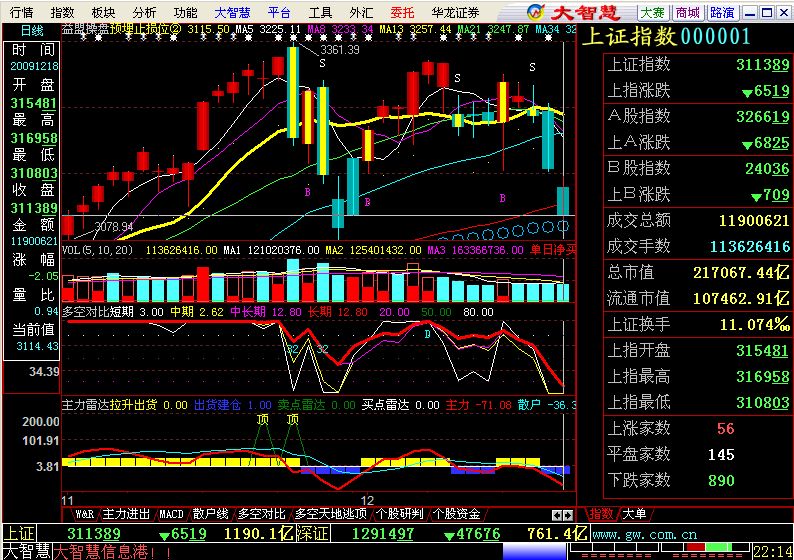Click the B股指数 value 24036
This screenshot has width=794, height=560.
767,169
